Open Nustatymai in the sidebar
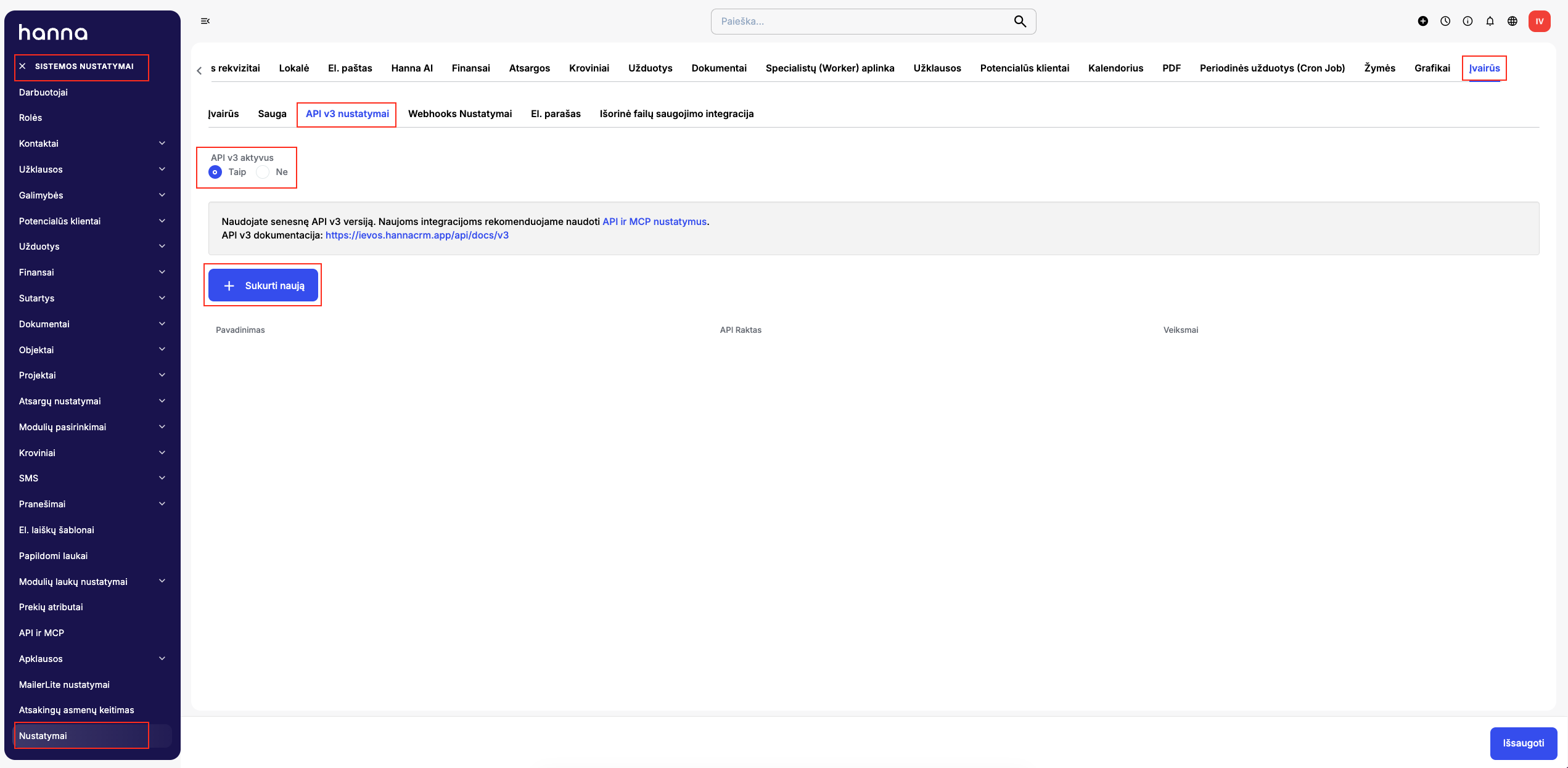Screen dimensions: 1568x768 click(92, 736)
